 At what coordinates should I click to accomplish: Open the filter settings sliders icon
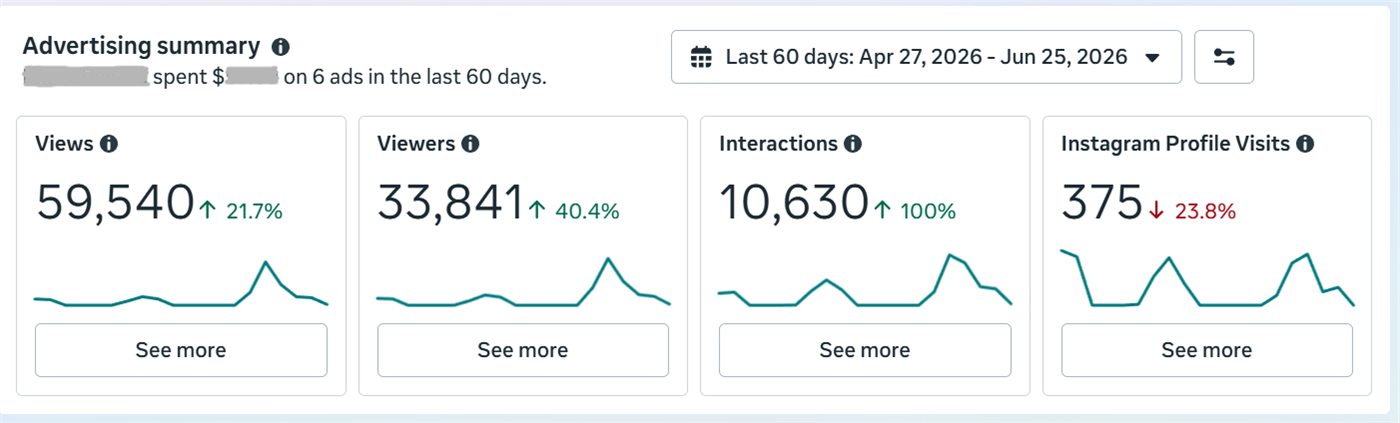click(x=1224, y=57)
